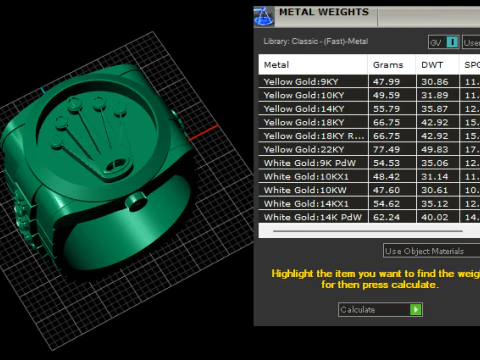The image size is (480, 360).
Task: Select the Yellow Gold:18KY row
Action: (369, 122)
